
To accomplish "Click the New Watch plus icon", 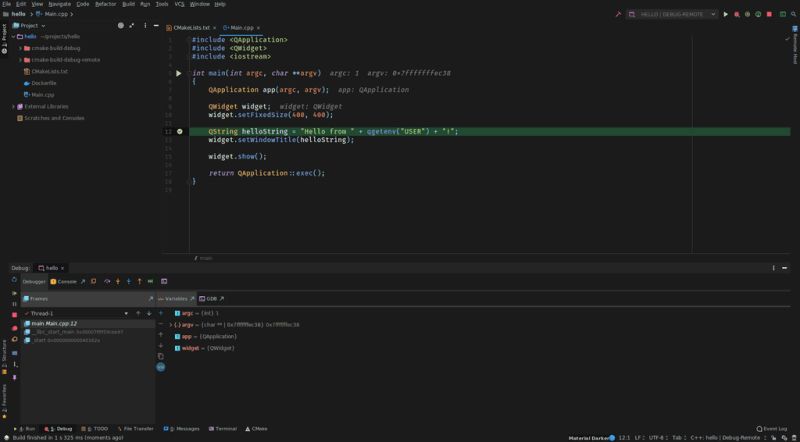I will point(161,313).
